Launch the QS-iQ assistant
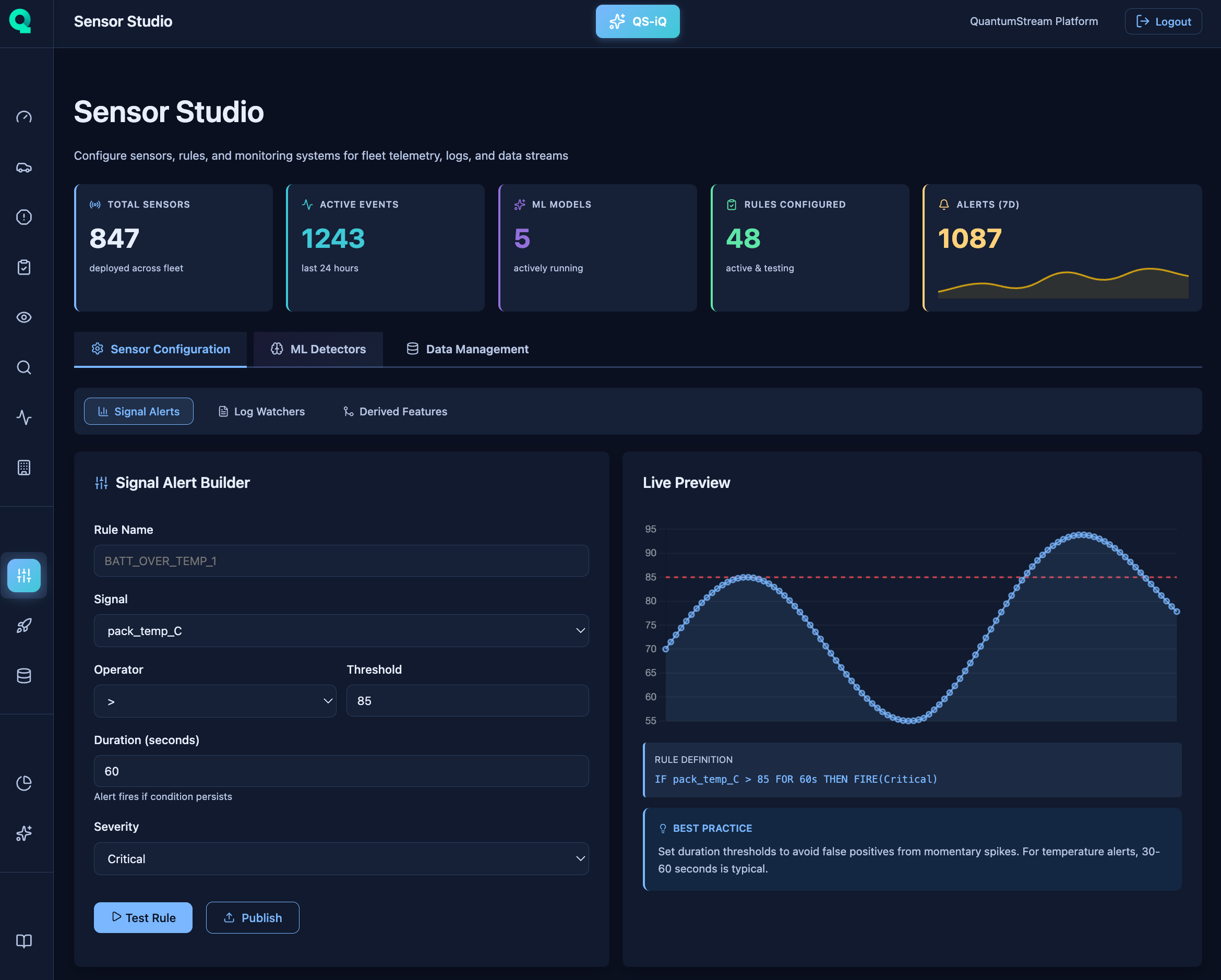The width and height of the screenshot is (1221, 980). pos(637,21)
